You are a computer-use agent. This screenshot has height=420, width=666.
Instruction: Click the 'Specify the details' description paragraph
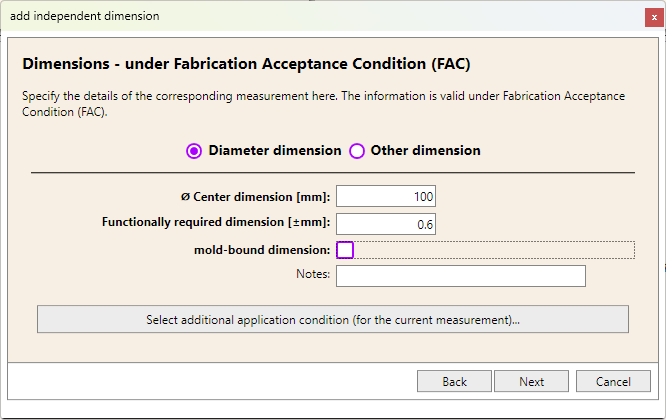pos(323,104)
